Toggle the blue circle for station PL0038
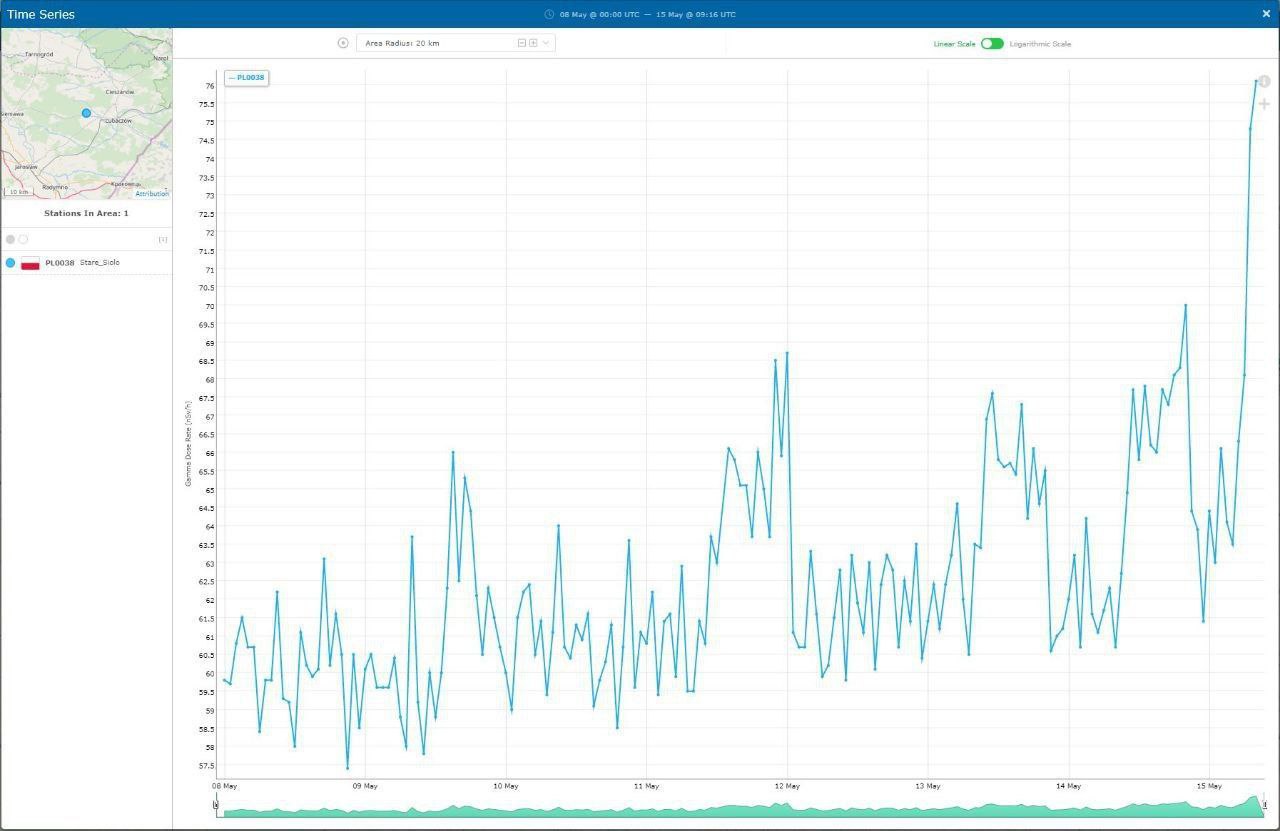 point(10,262)
